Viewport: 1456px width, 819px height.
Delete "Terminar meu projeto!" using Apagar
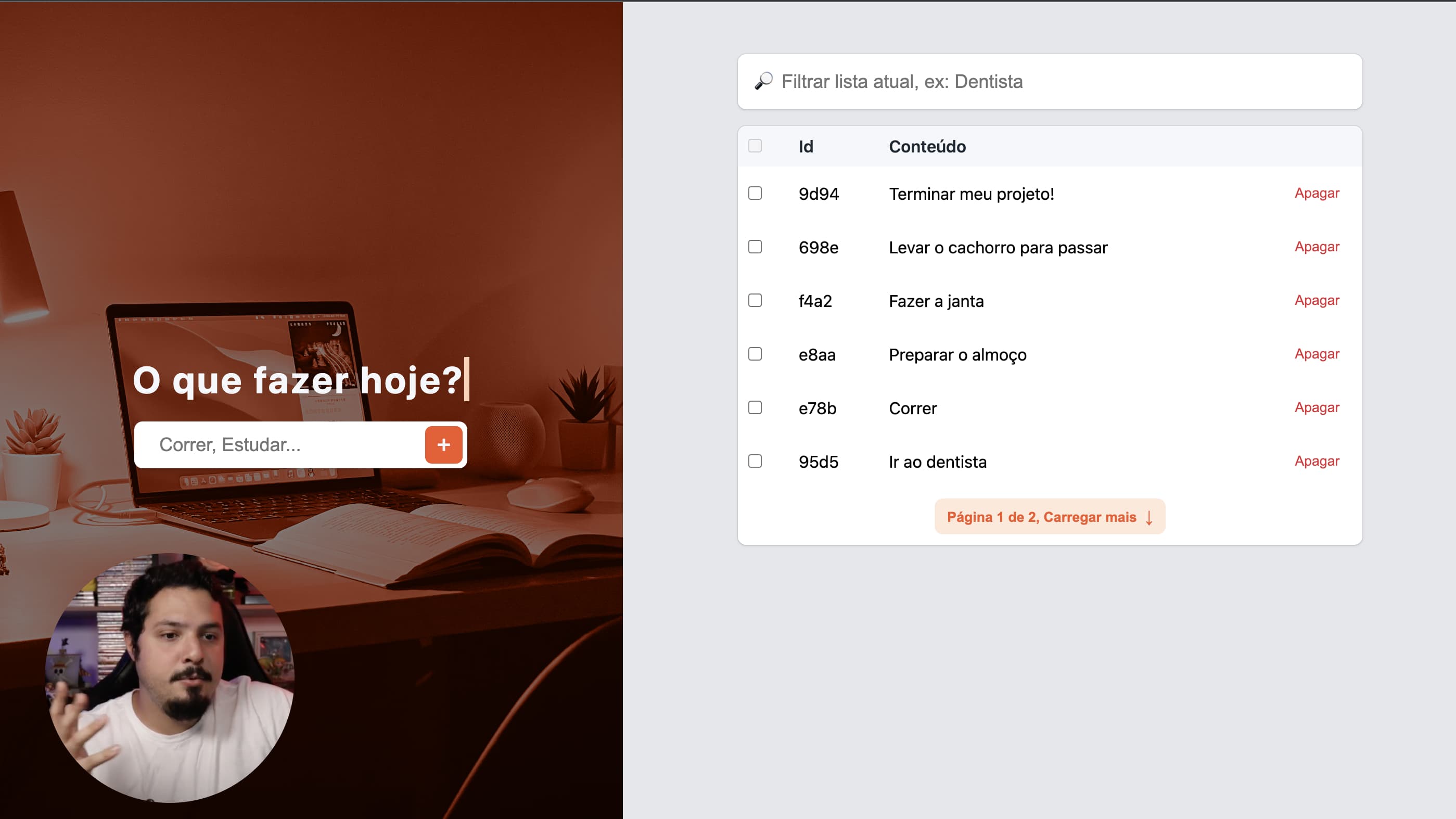[1317, 193]
